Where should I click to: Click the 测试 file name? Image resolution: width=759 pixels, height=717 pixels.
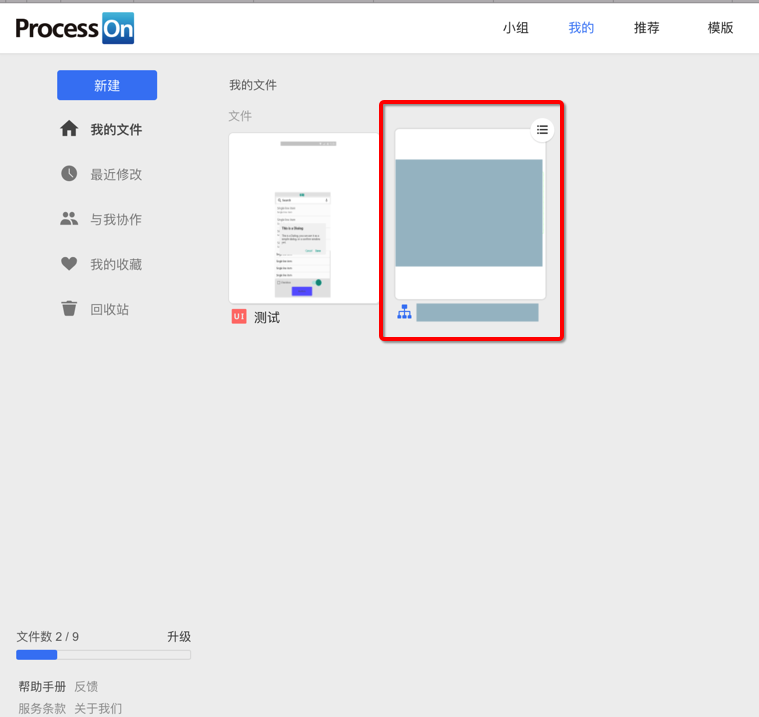click(267, 317)
